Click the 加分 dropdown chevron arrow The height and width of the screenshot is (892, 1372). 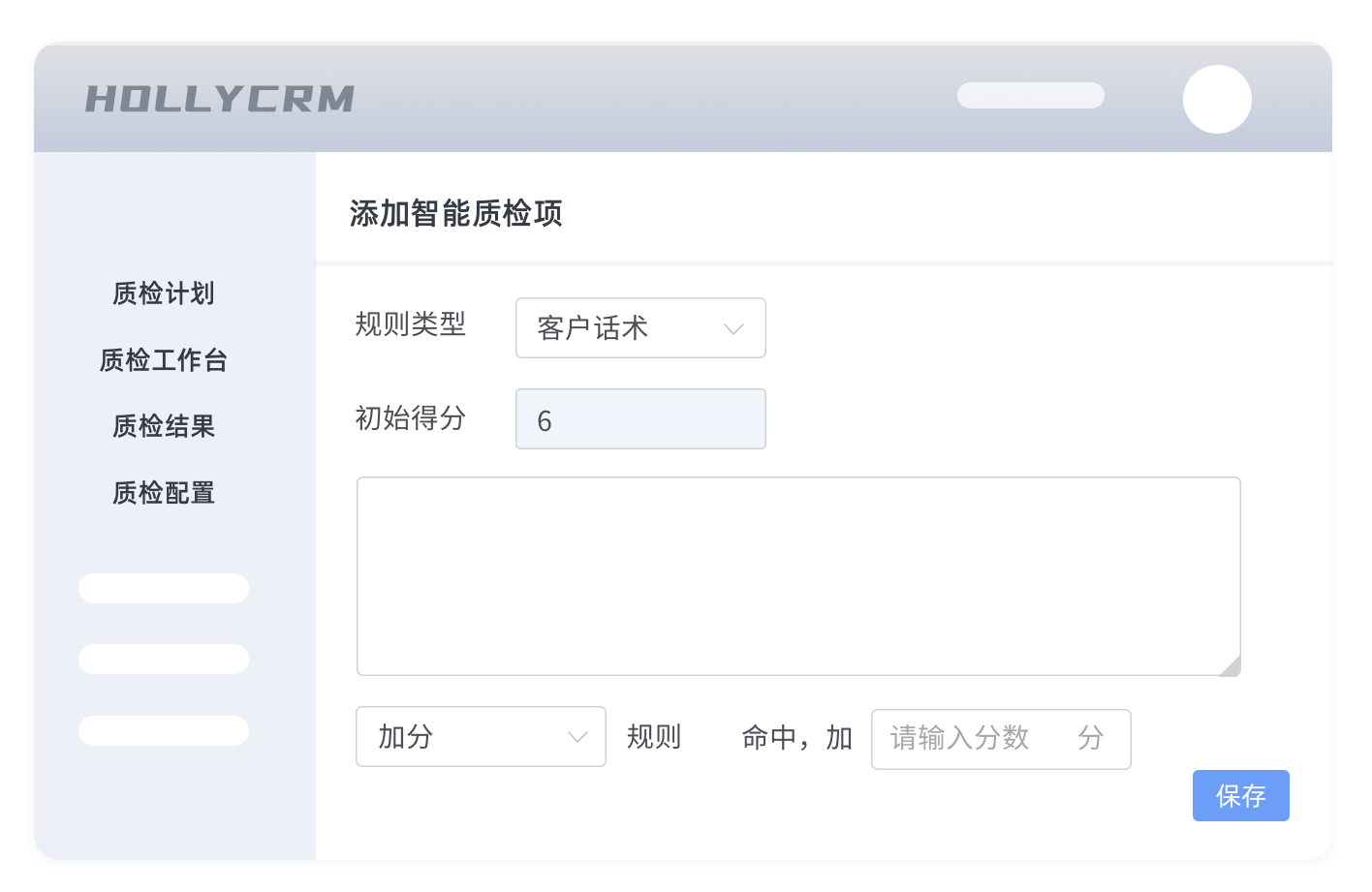pyautogui.click(x=577, y=737)
